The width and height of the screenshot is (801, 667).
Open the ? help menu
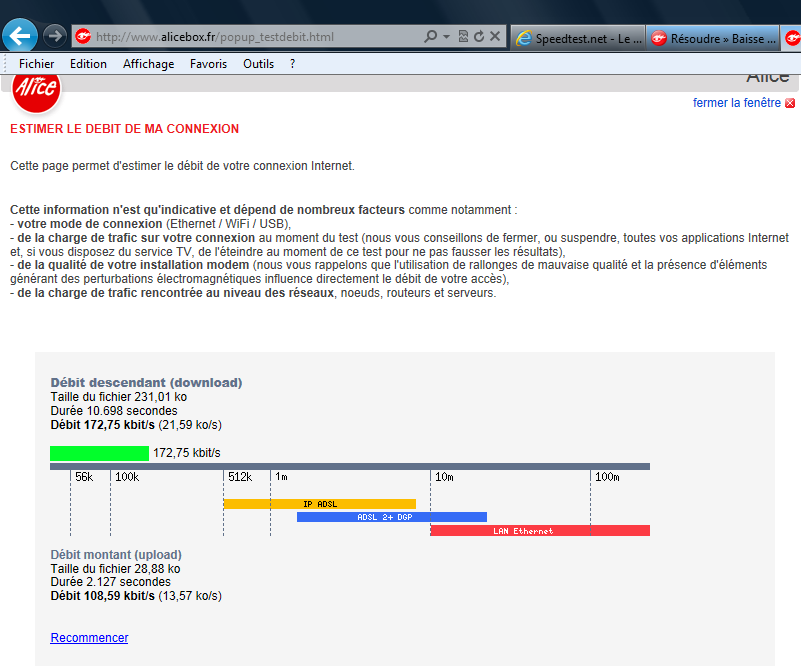point(292,64)
